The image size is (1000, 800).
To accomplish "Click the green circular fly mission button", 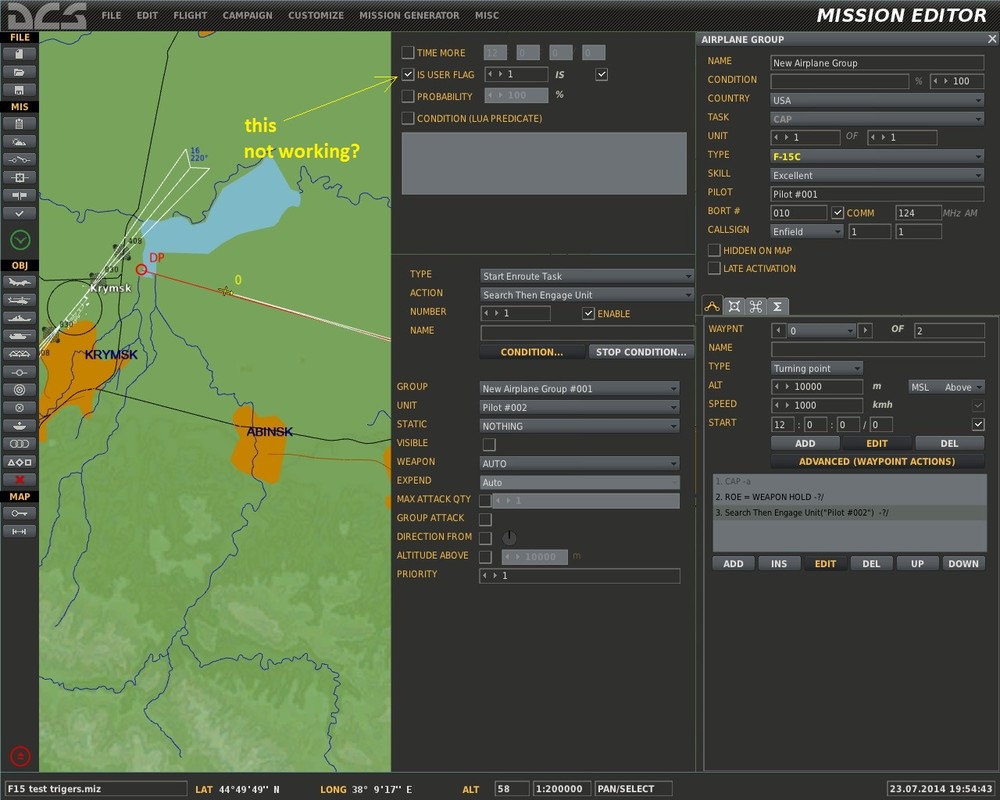I will click(x=20, y=240).
